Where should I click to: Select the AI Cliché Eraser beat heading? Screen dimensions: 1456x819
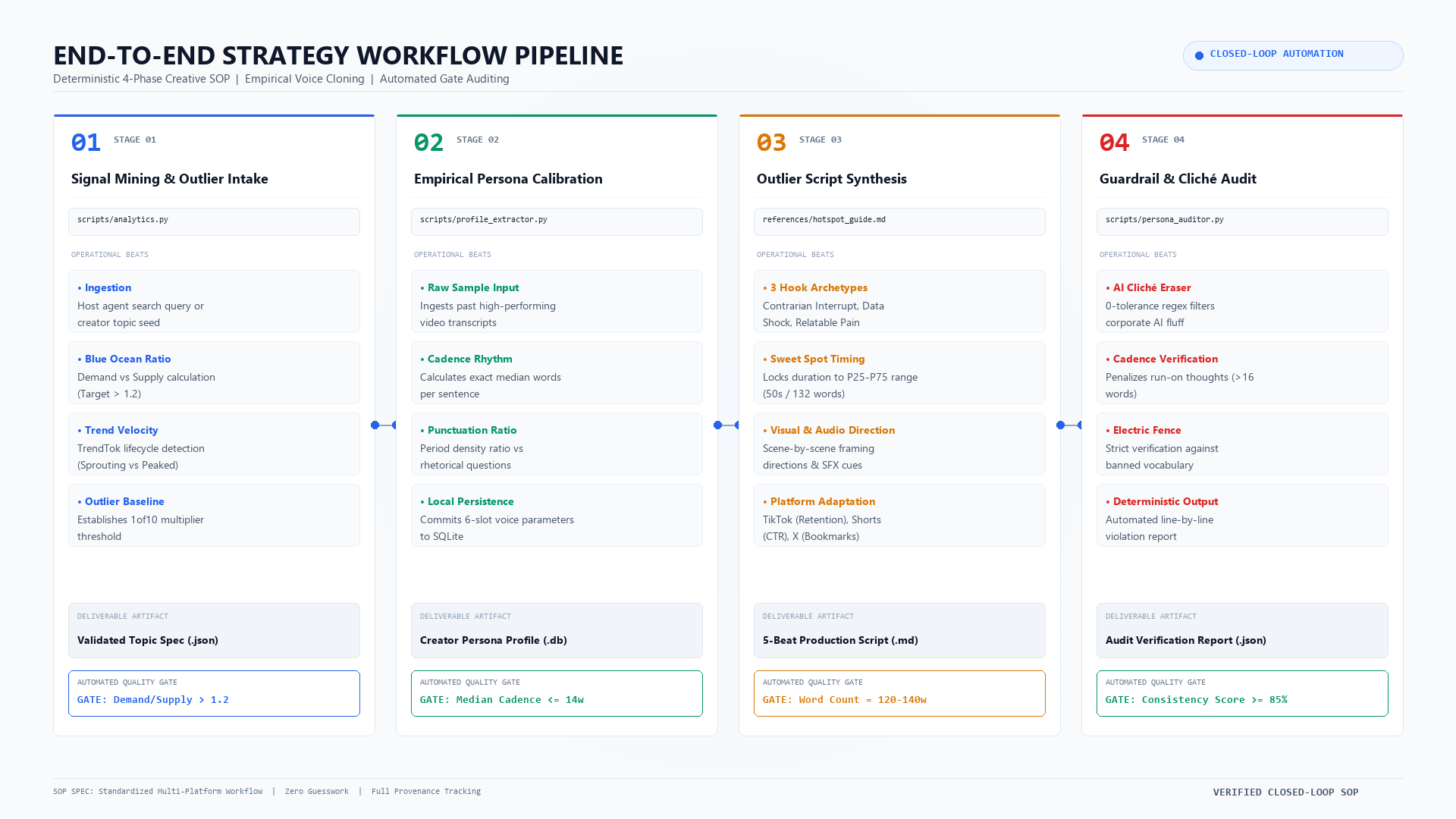tap(1148, 287)
